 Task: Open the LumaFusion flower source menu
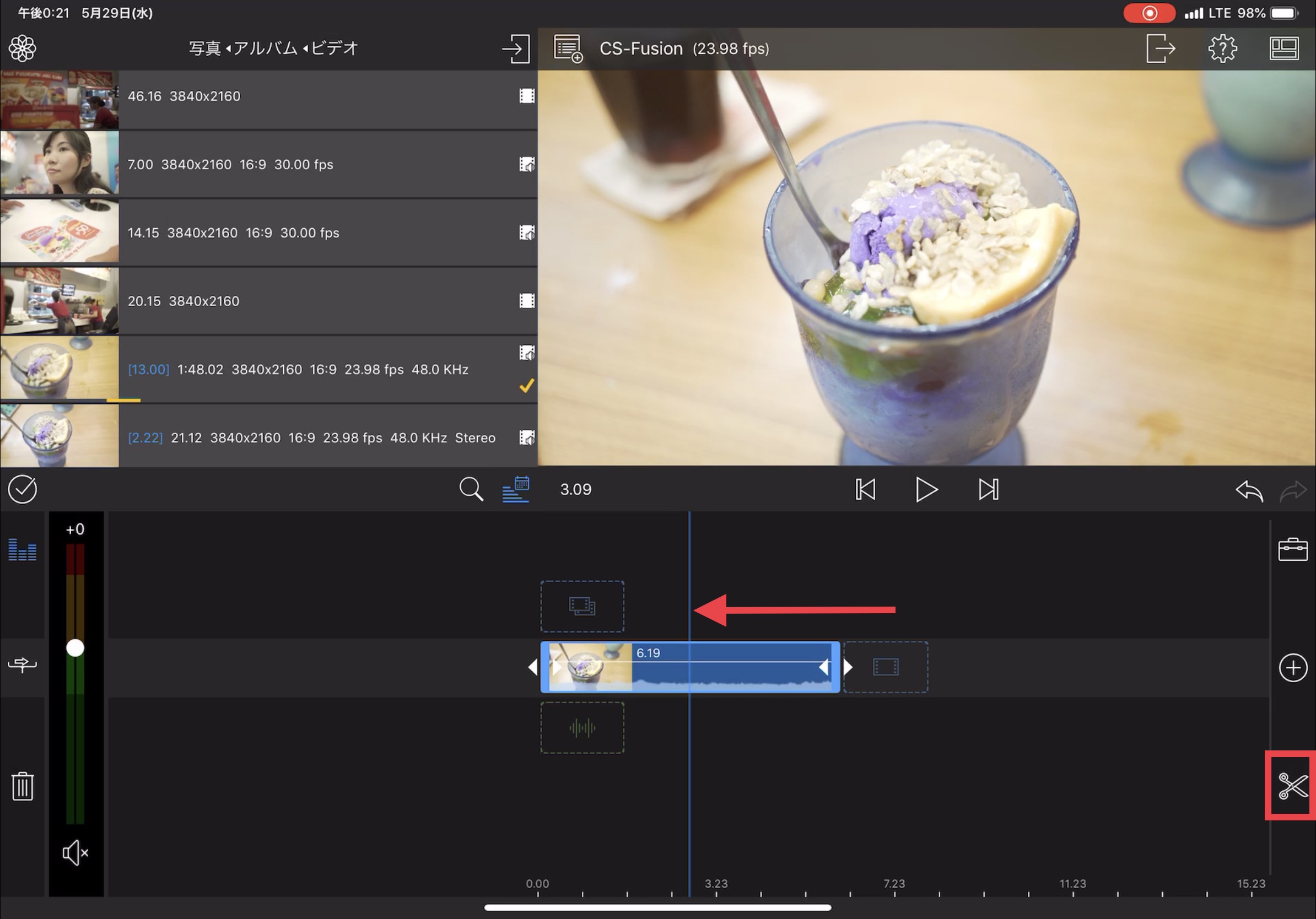tap(23, 48)
